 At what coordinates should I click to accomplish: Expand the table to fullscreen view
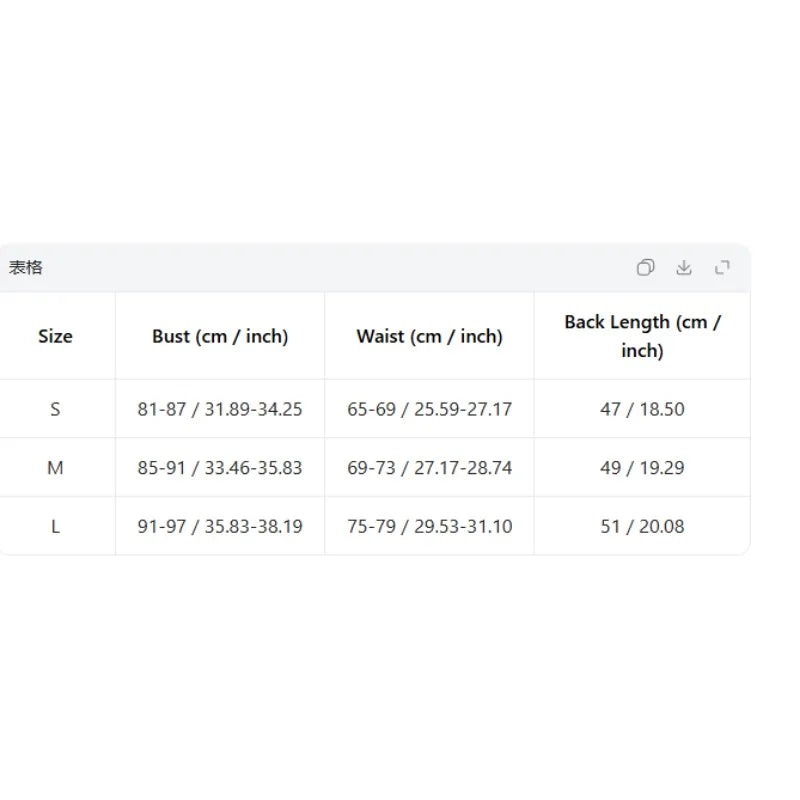point(722,267)
